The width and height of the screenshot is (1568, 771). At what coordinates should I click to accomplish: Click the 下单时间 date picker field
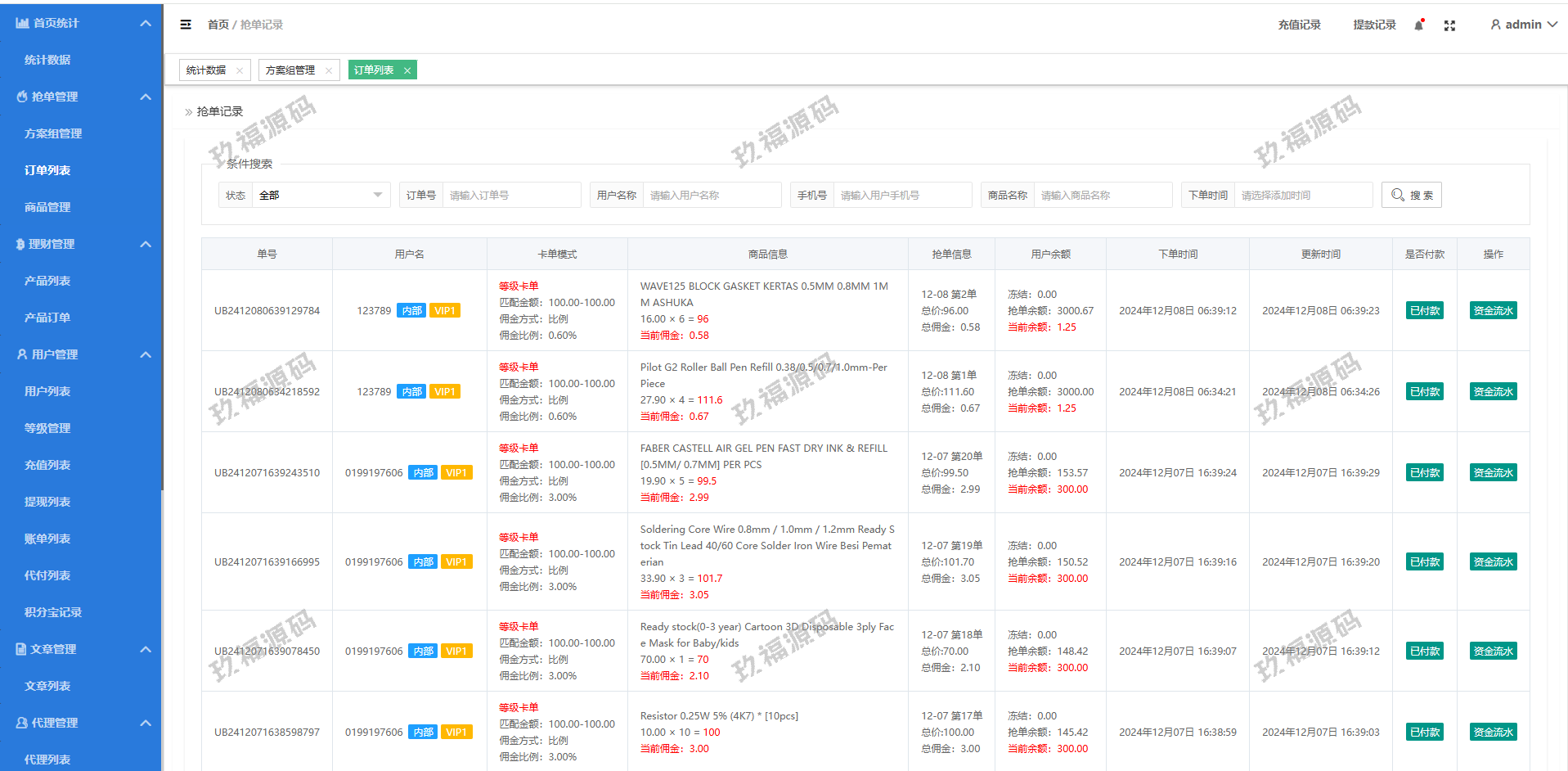(x=1302, y=195)
